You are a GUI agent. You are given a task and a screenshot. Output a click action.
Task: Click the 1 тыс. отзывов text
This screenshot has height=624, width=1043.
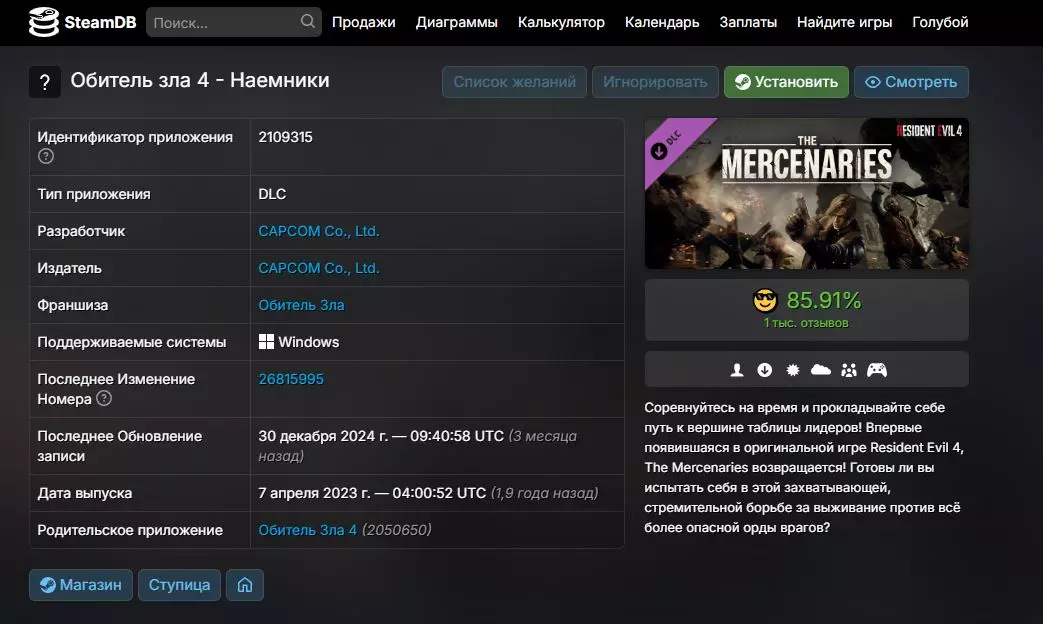pos(806,323)
